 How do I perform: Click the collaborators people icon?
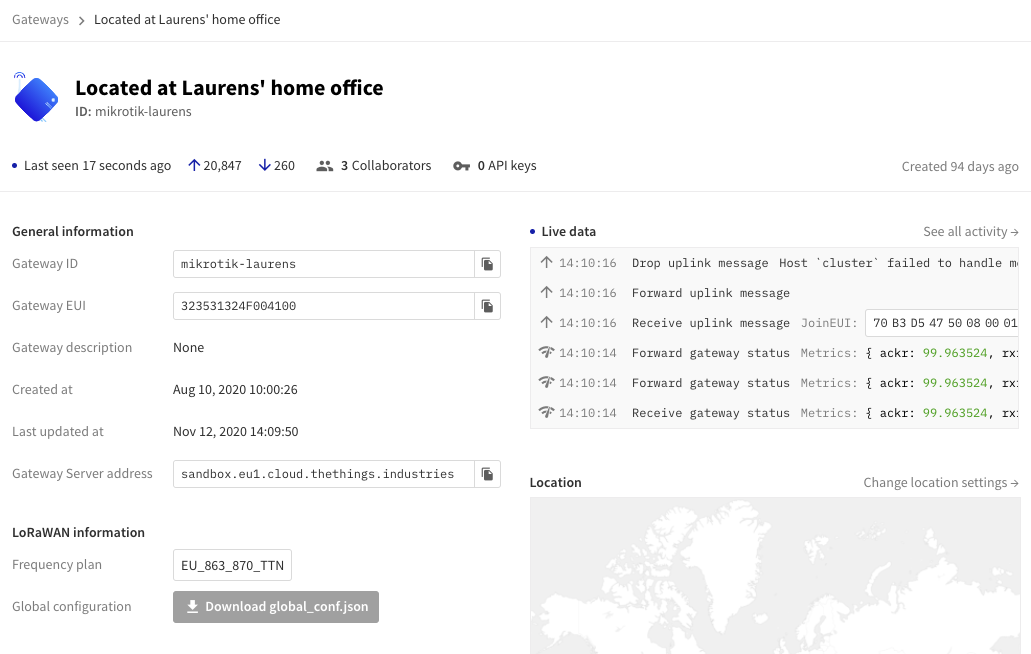coord(324,166)
